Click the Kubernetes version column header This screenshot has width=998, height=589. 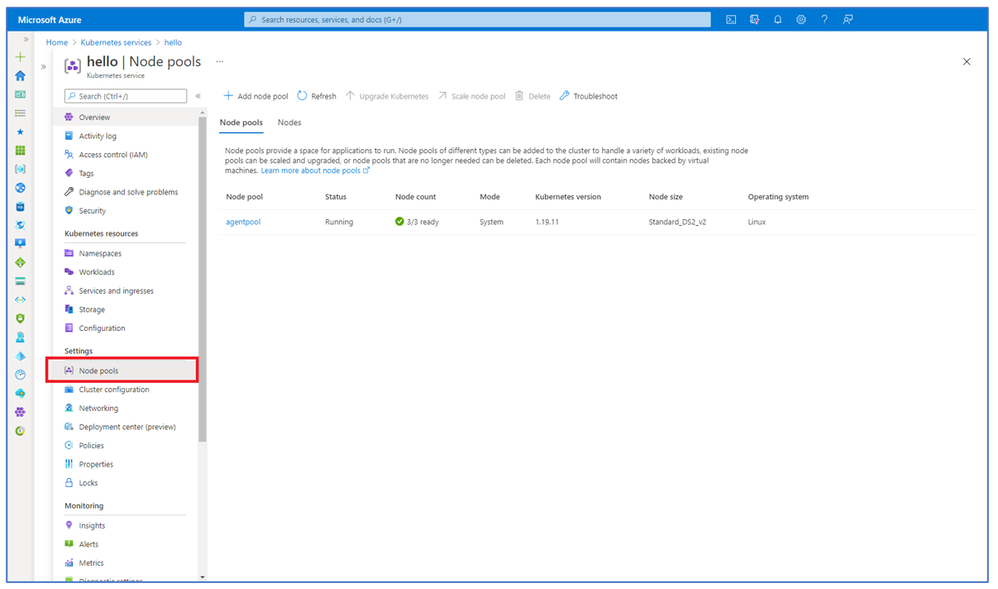click(x=568, y=197)
